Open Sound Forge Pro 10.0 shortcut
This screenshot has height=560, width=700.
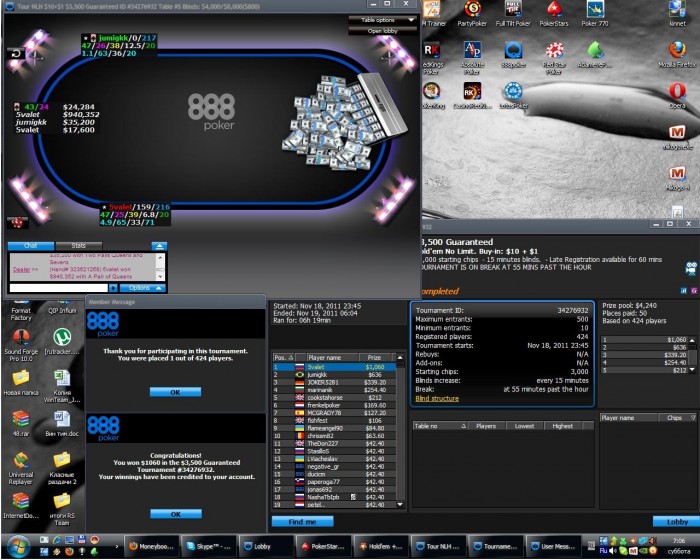[21, 345]
